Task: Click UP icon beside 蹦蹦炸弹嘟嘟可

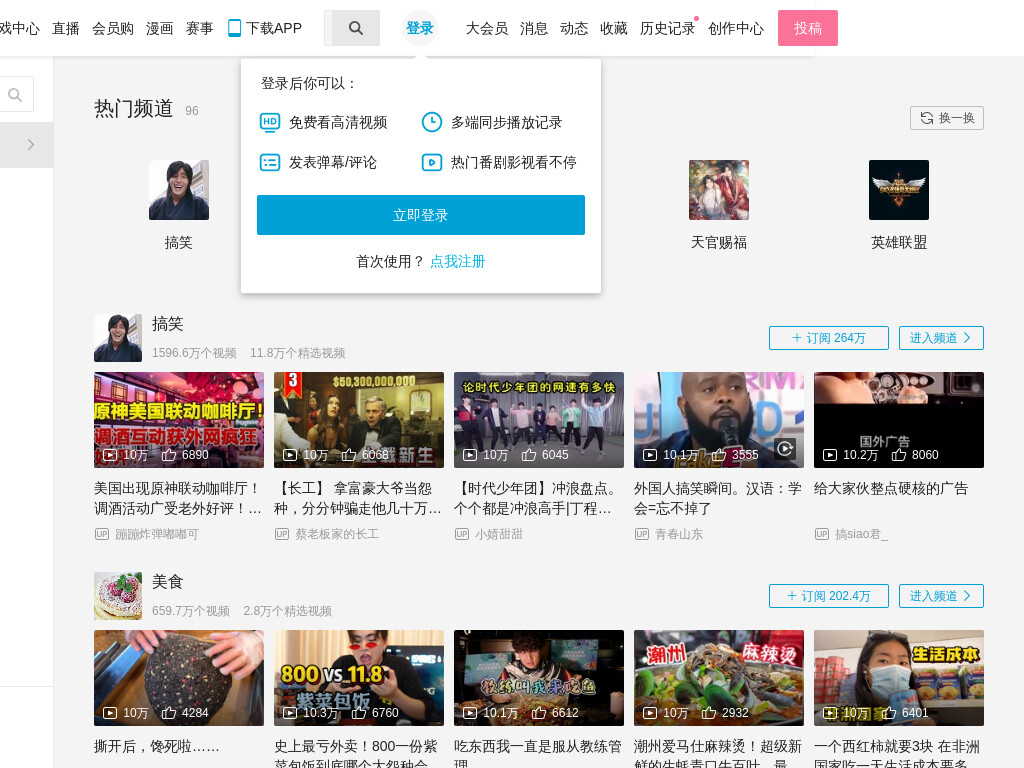Action: click(102, 534)
